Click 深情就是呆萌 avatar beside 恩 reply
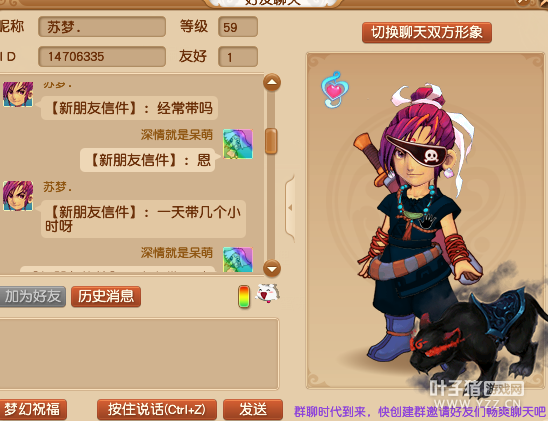The width and height of the screenshot is (548, 421). point(238,144)
